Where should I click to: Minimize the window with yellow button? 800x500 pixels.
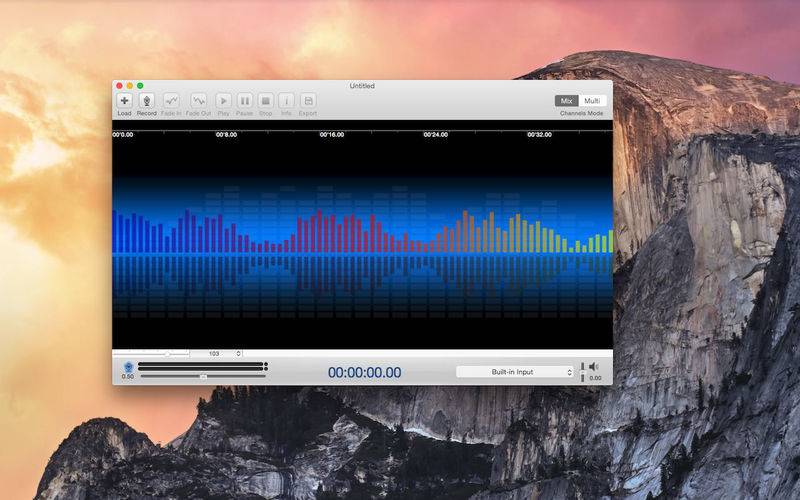tap(130, 86)
